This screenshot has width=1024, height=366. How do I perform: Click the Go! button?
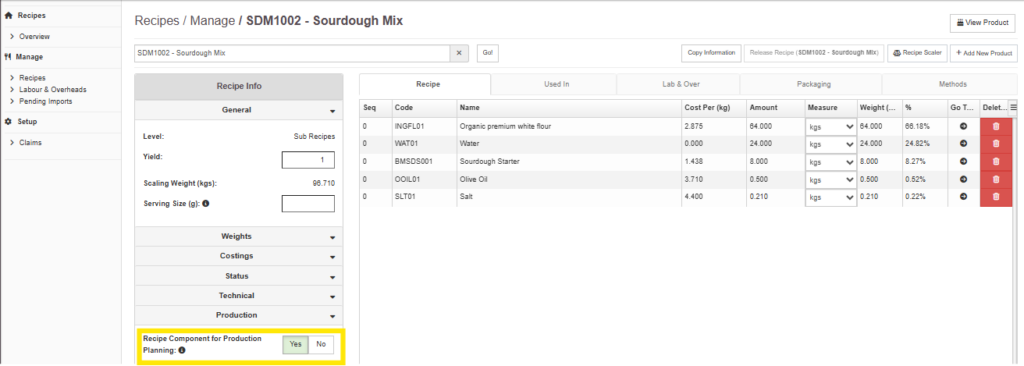point(488,54)
